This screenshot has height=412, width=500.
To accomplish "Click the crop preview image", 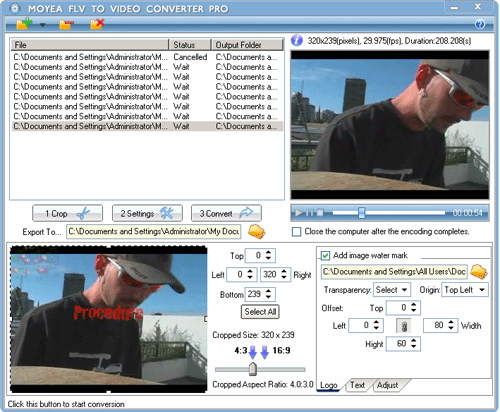I will 109,319.
